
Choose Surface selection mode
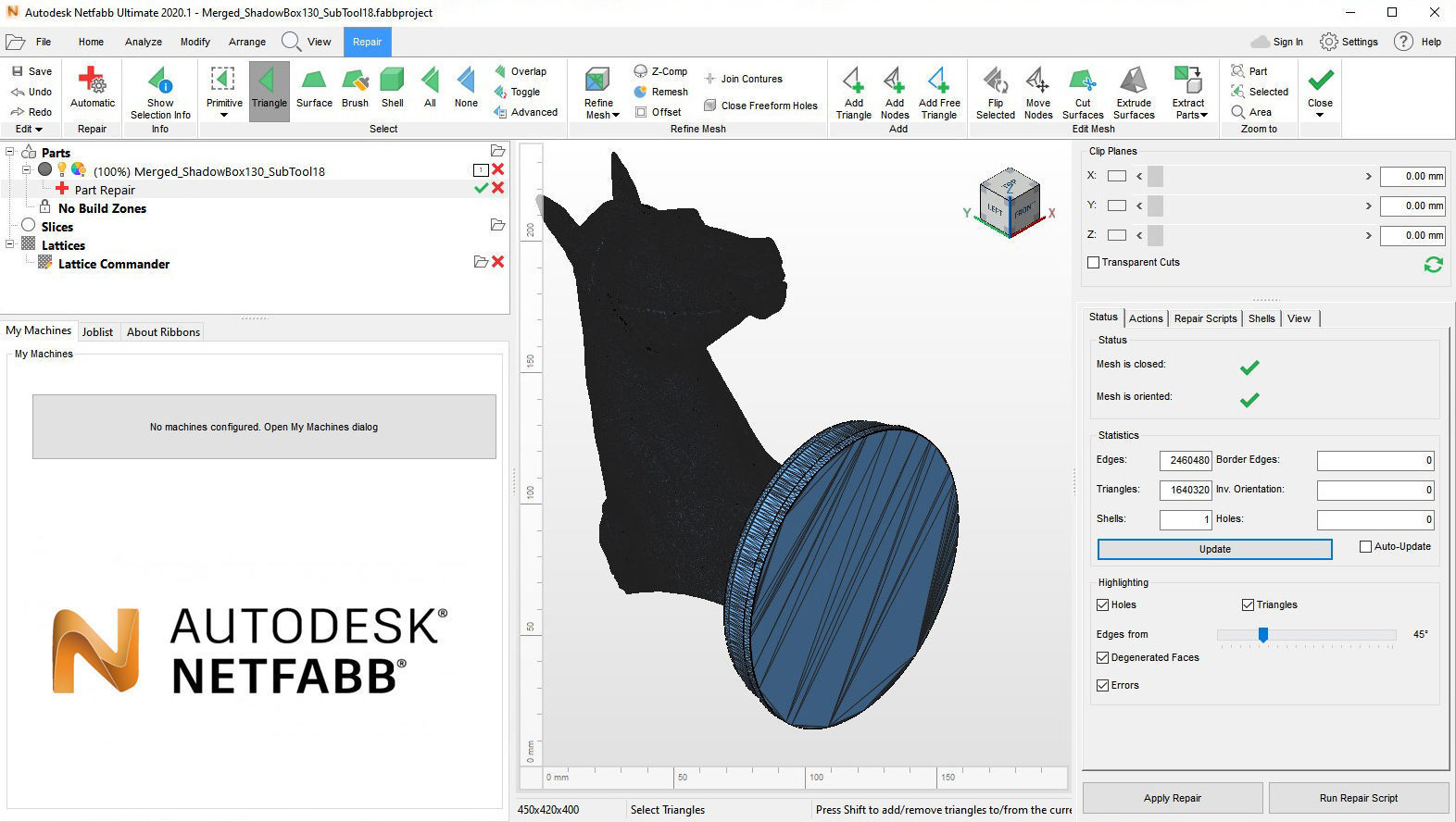(314, 89)
